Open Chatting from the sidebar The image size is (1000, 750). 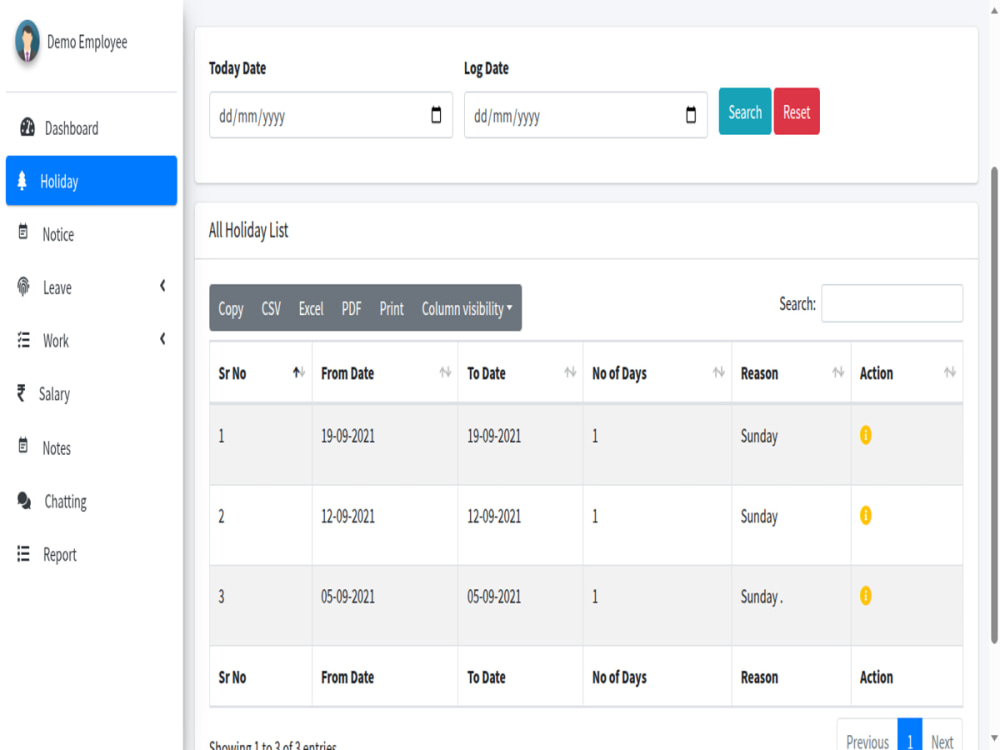[x=91, y=501]
